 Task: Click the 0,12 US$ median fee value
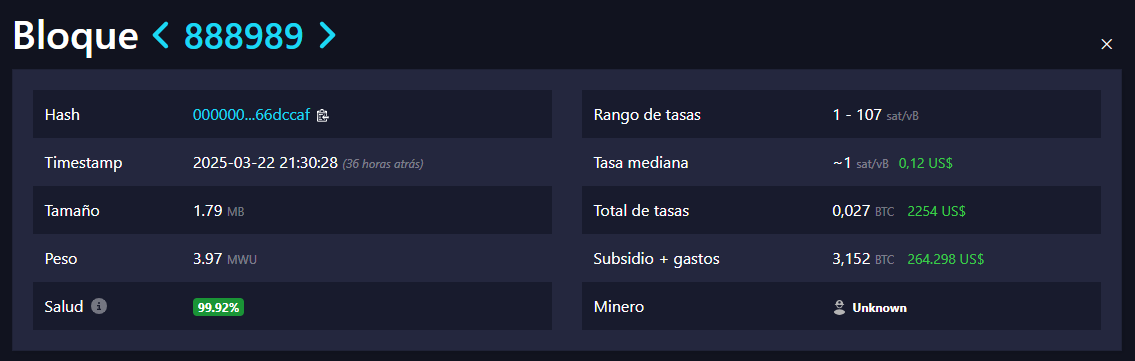coord(926,163)
